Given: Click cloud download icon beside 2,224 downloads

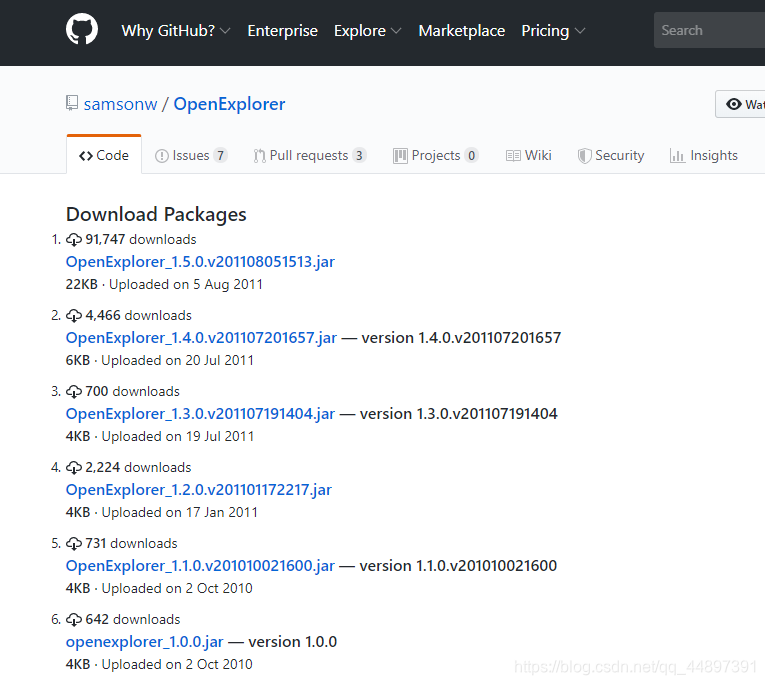Looking at the screenshot, I should tap(74, 467).
